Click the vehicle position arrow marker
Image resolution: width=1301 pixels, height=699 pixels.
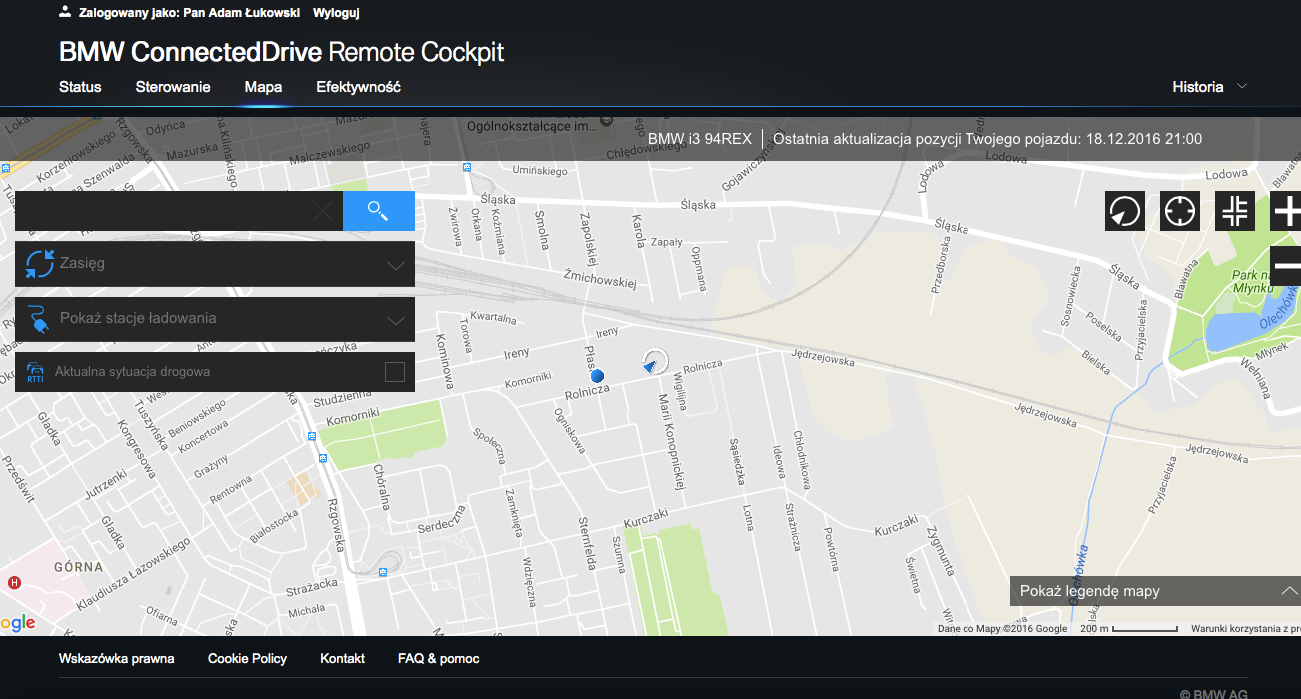pos(653,363)
